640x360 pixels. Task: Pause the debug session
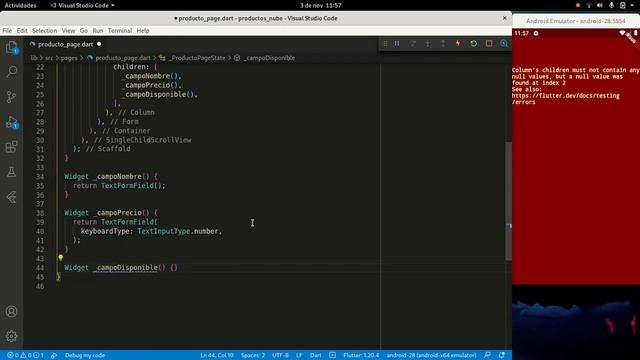point(397,43)
